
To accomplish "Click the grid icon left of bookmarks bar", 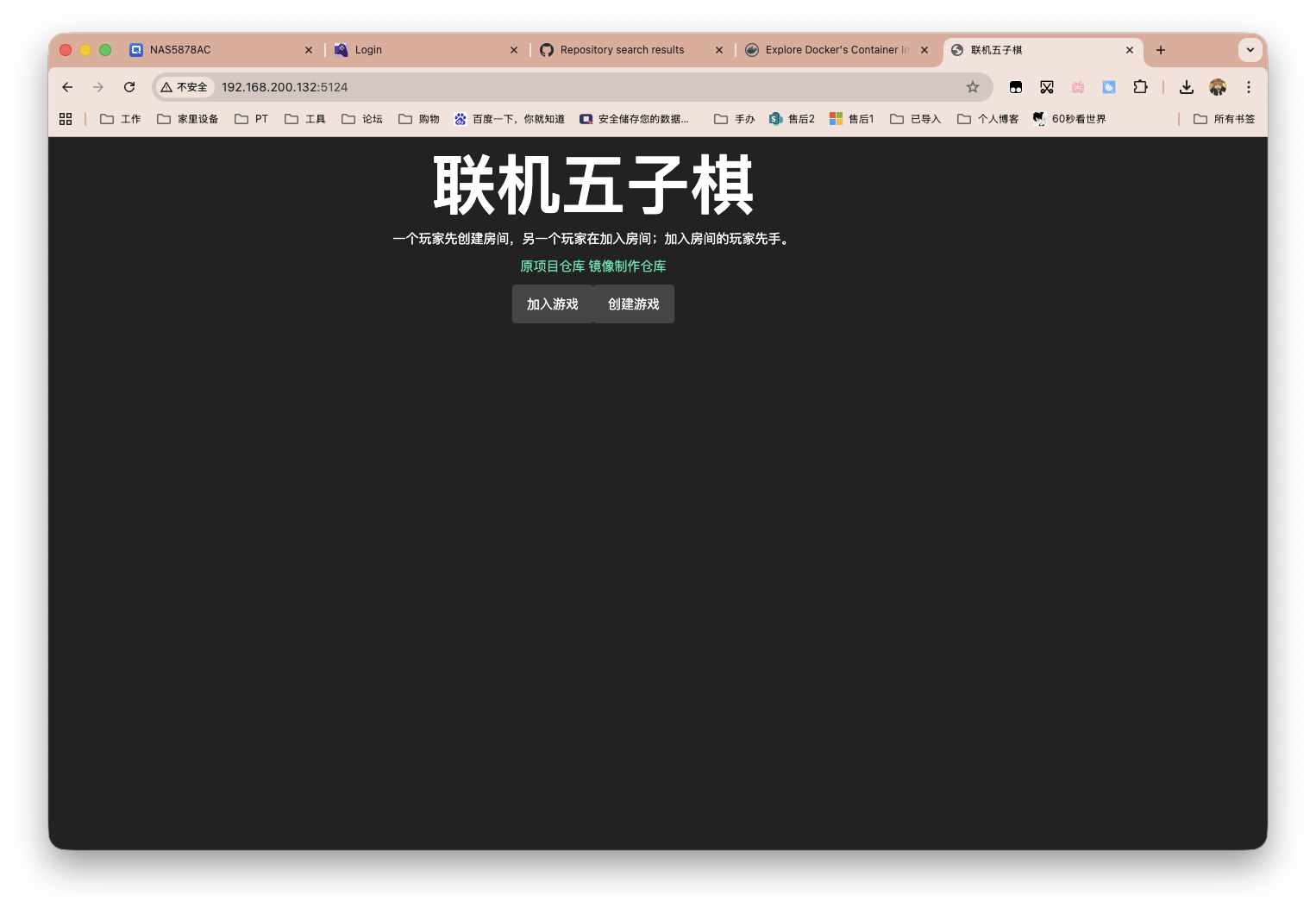I will click(x=65, y=118).
